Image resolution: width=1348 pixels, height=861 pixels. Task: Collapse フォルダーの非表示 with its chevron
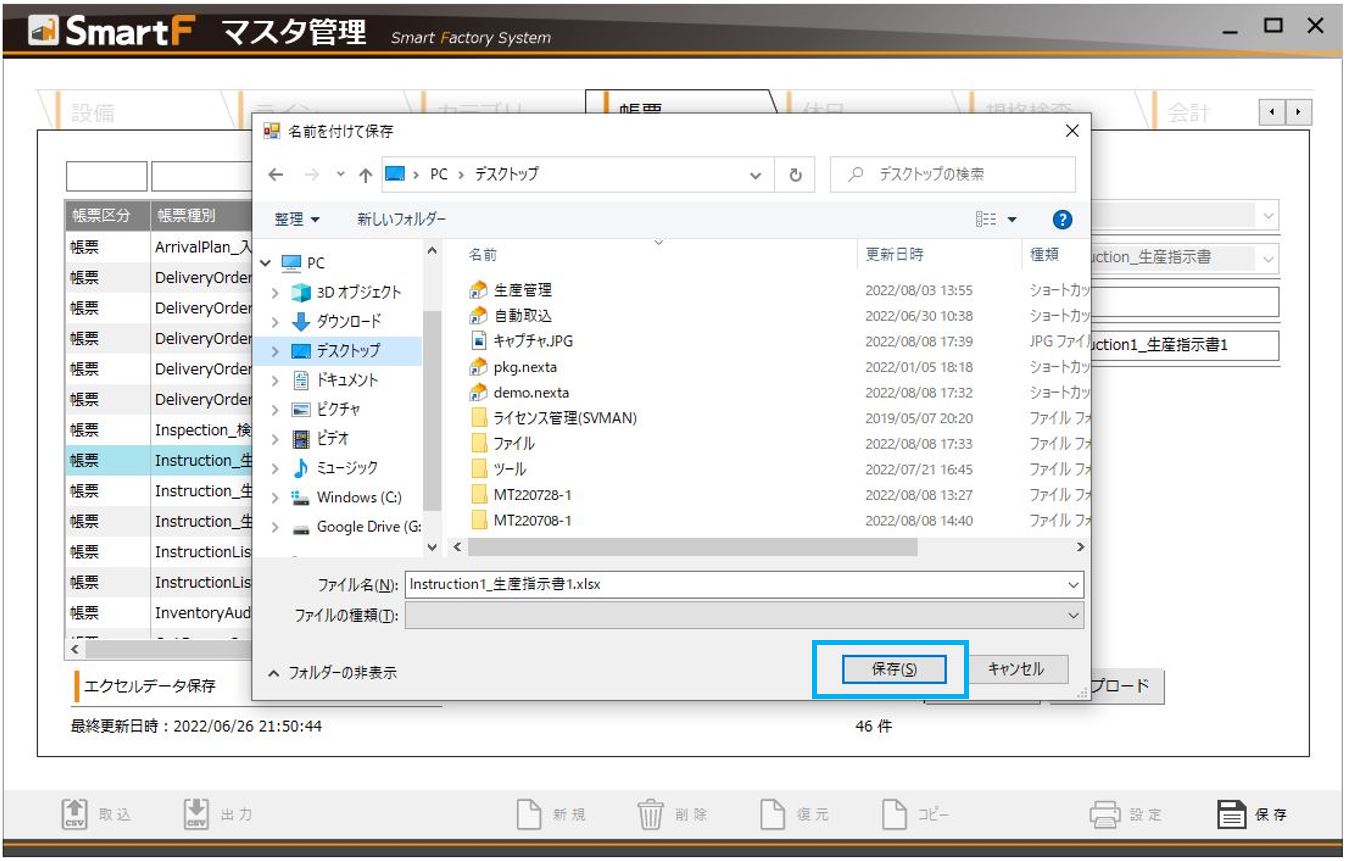(273, 673)
